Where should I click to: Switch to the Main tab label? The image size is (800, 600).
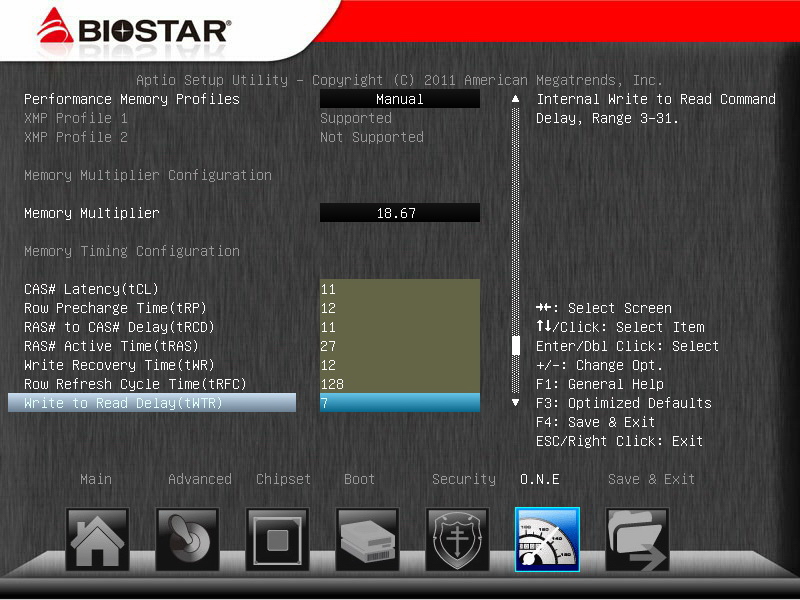tap(96, 479)
